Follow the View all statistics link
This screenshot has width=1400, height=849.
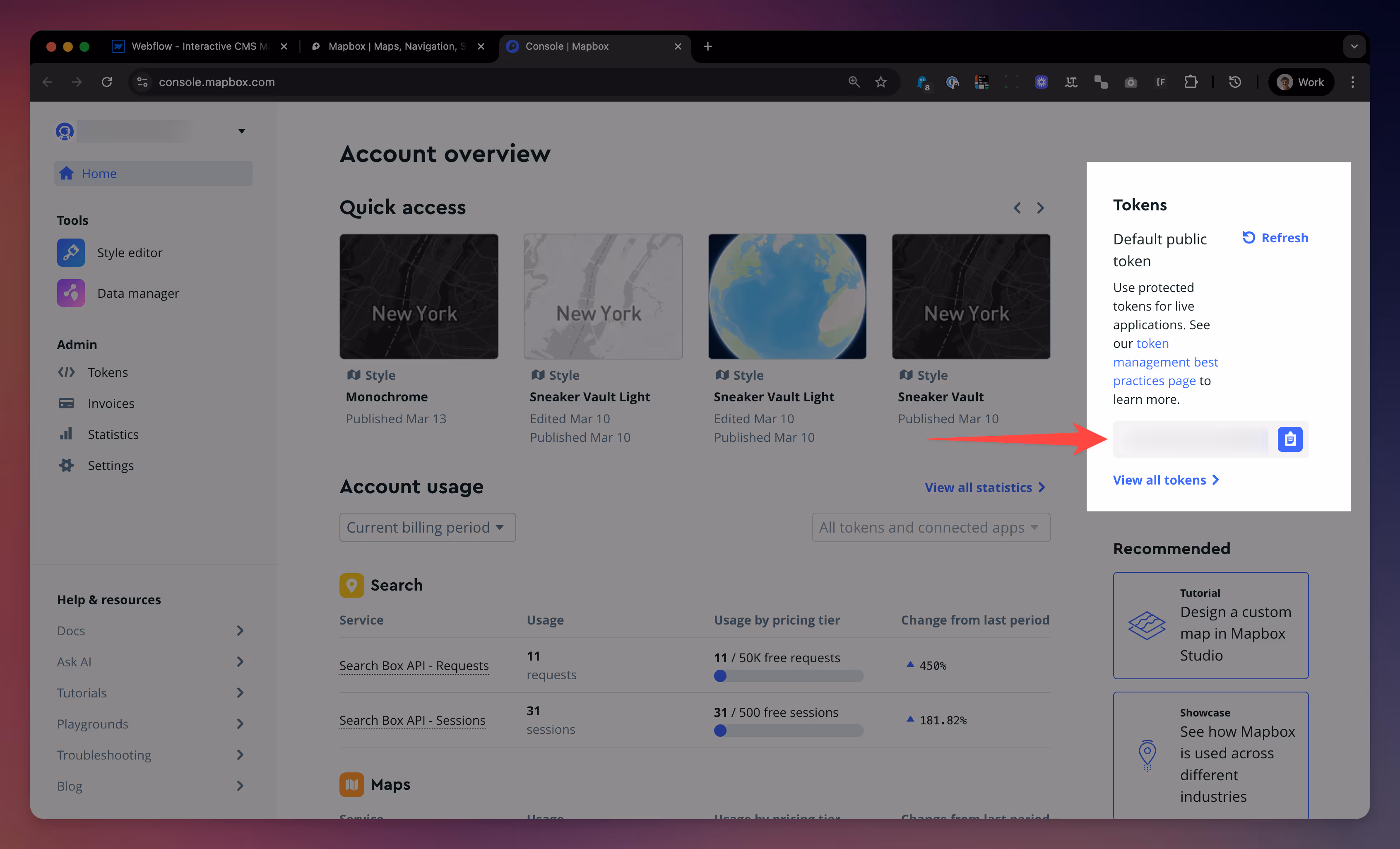pos(985,487)
